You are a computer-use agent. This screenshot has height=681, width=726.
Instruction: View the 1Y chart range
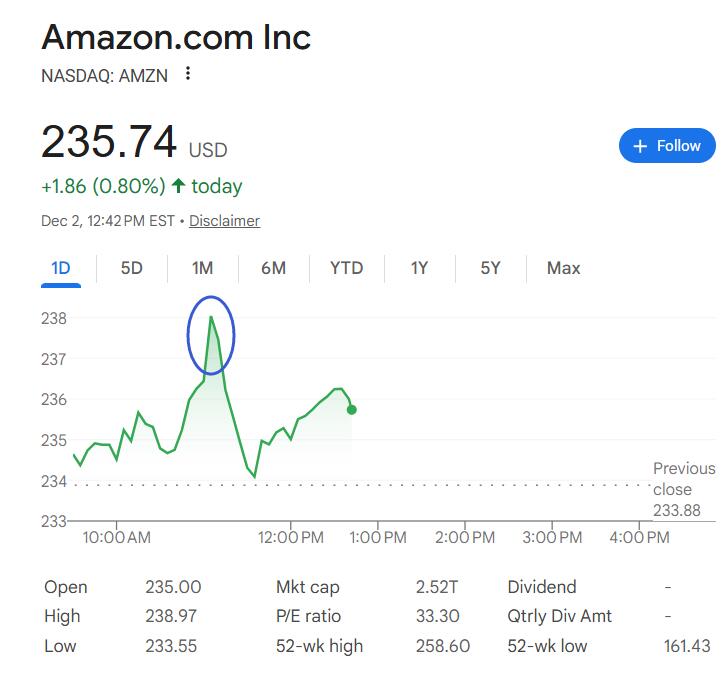(x=419, y=268)
